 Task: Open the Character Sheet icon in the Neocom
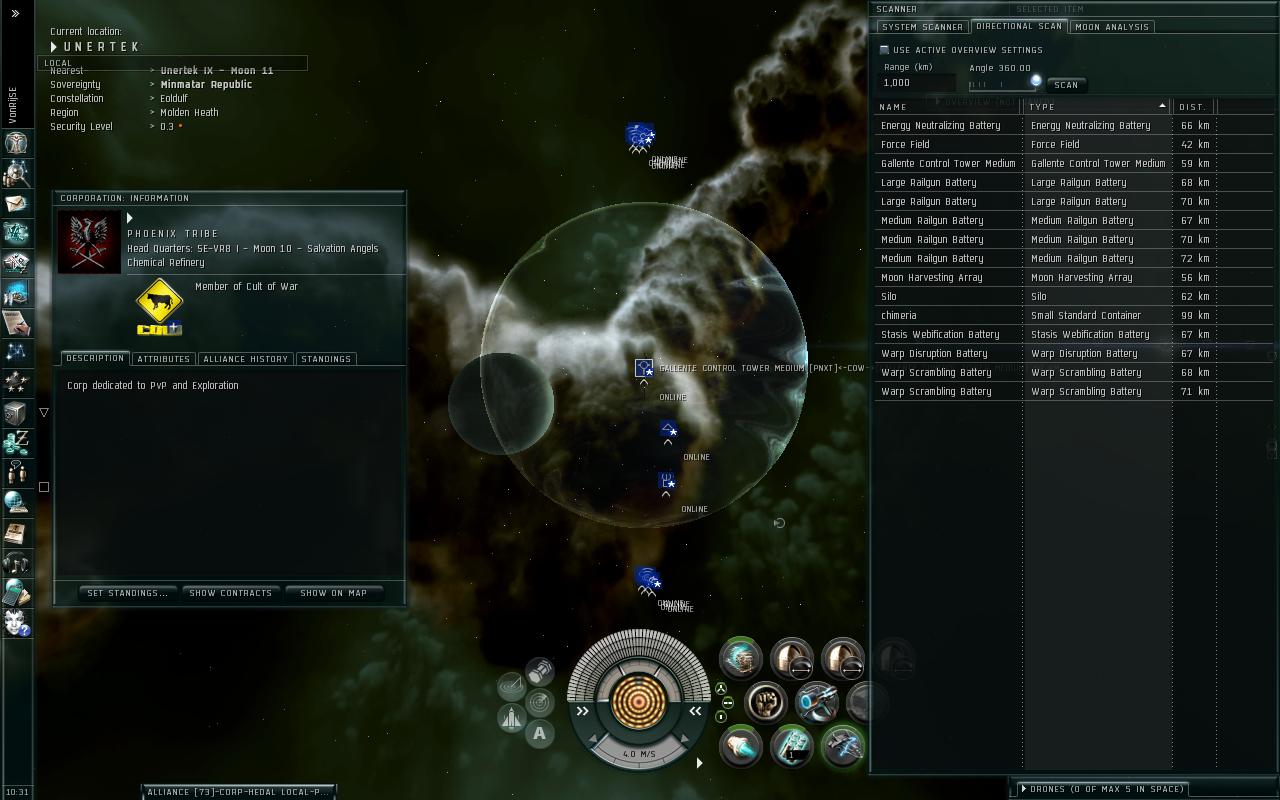[x=16, y=143]
